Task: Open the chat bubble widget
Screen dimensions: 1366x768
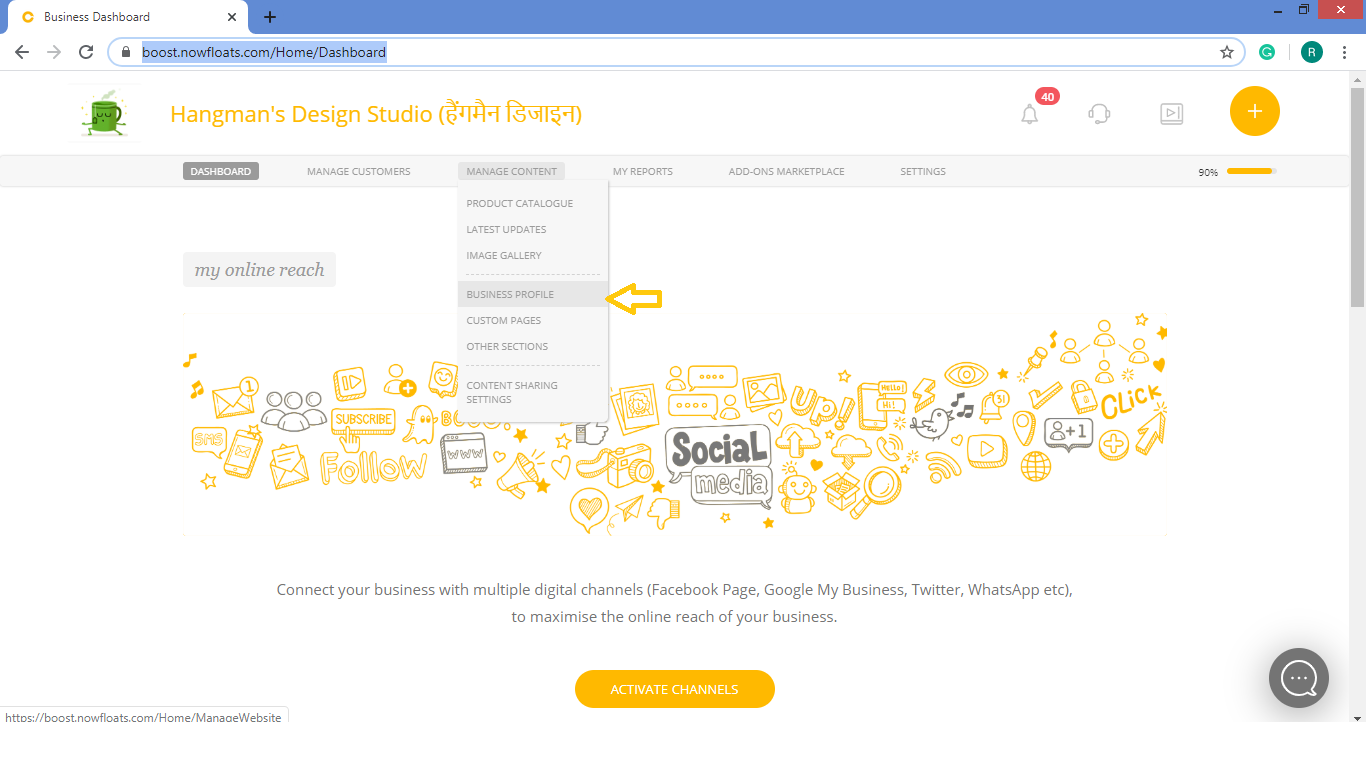Action: pos(1298,678)
